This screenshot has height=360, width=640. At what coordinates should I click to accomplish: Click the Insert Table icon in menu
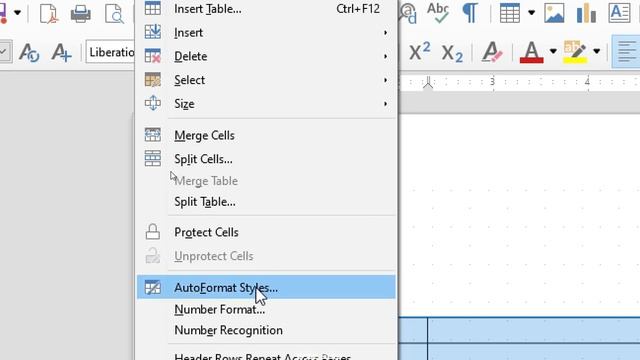point(153,8)
